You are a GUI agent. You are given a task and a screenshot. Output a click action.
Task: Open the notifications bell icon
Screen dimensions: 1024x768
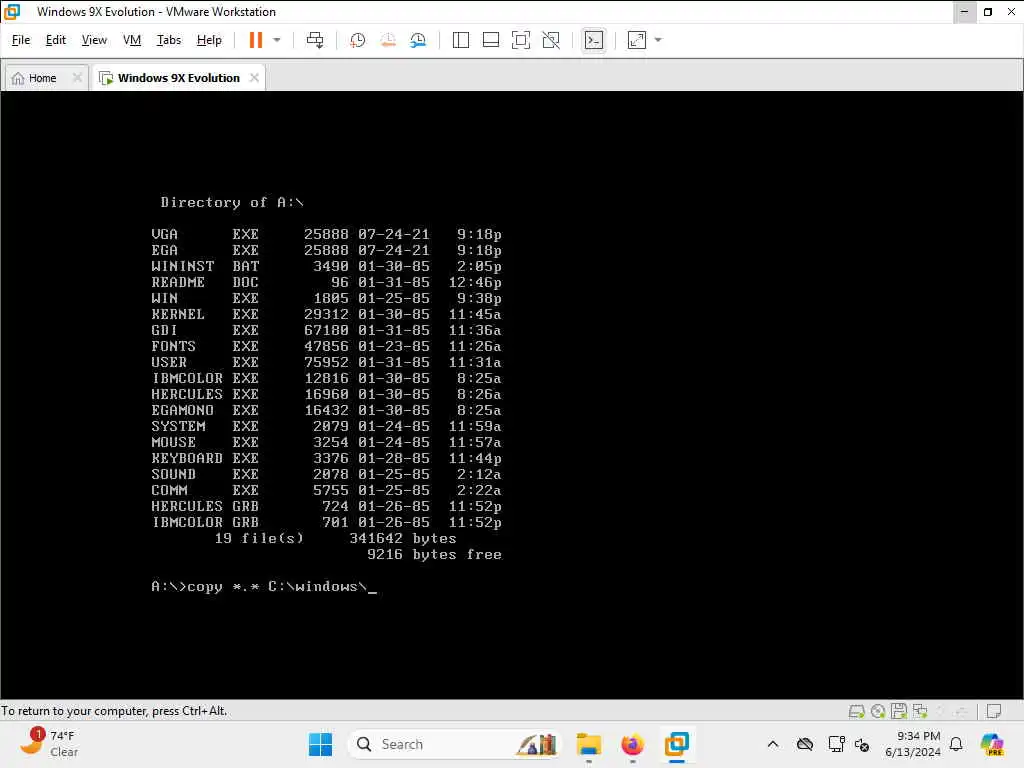[x=956, y=744]
